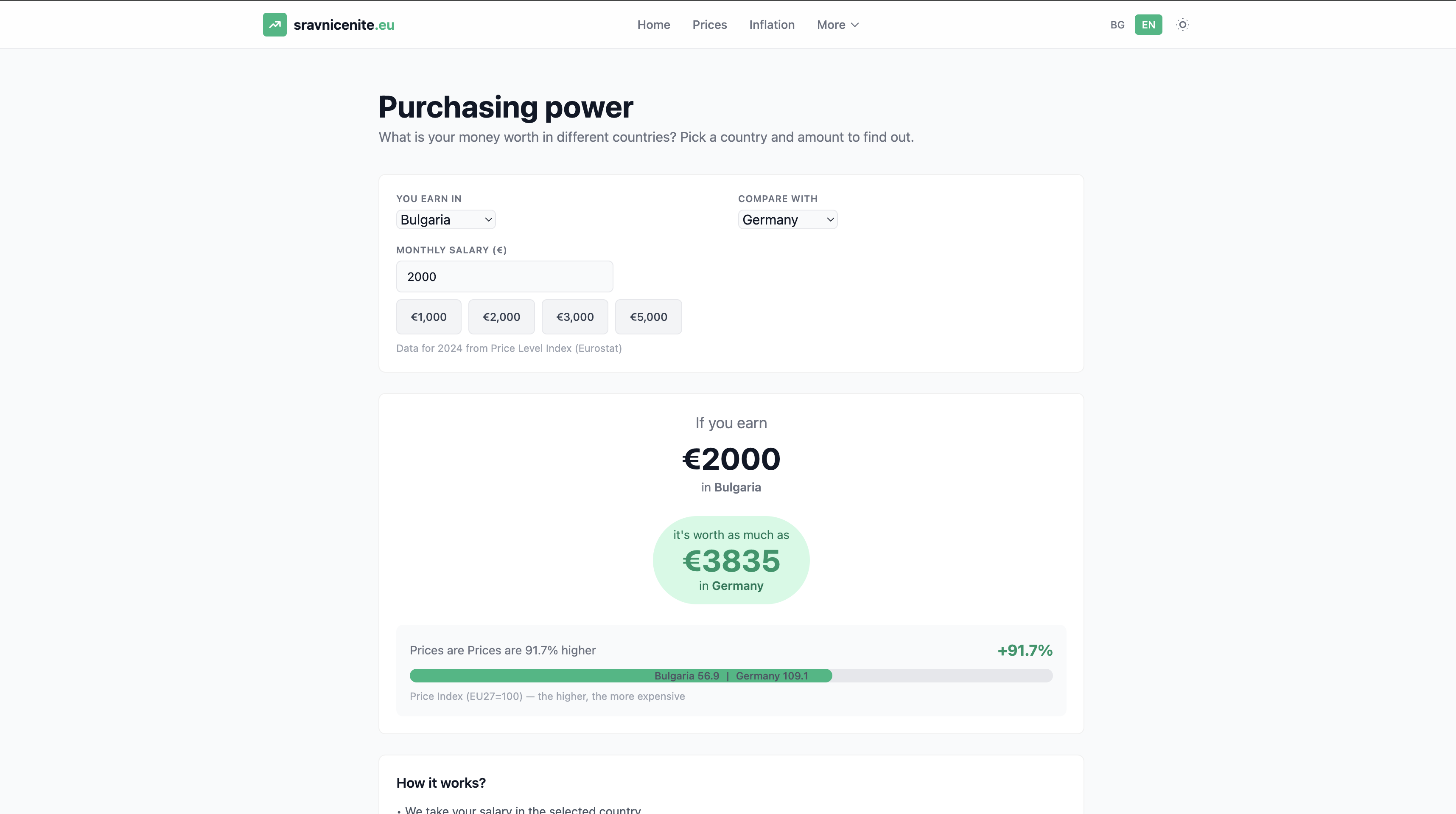Toggle the light/dark theme sun icon
The width and height of the screenshot is (1456, 814).
pos(1182,25)
